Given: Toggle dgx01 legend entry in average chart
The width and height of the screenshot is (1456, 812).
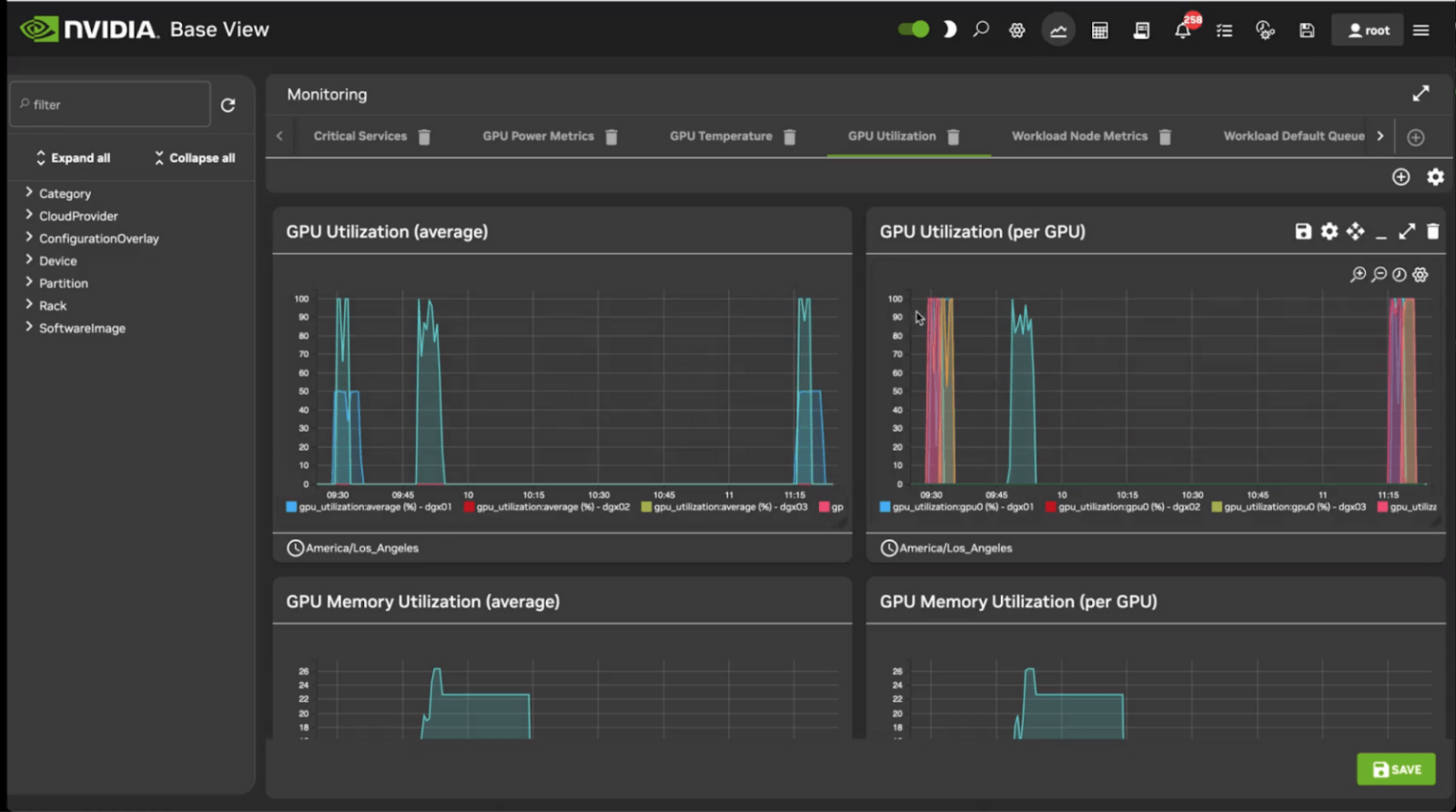Looking at the screenshot, I should [x=369, y=507].
